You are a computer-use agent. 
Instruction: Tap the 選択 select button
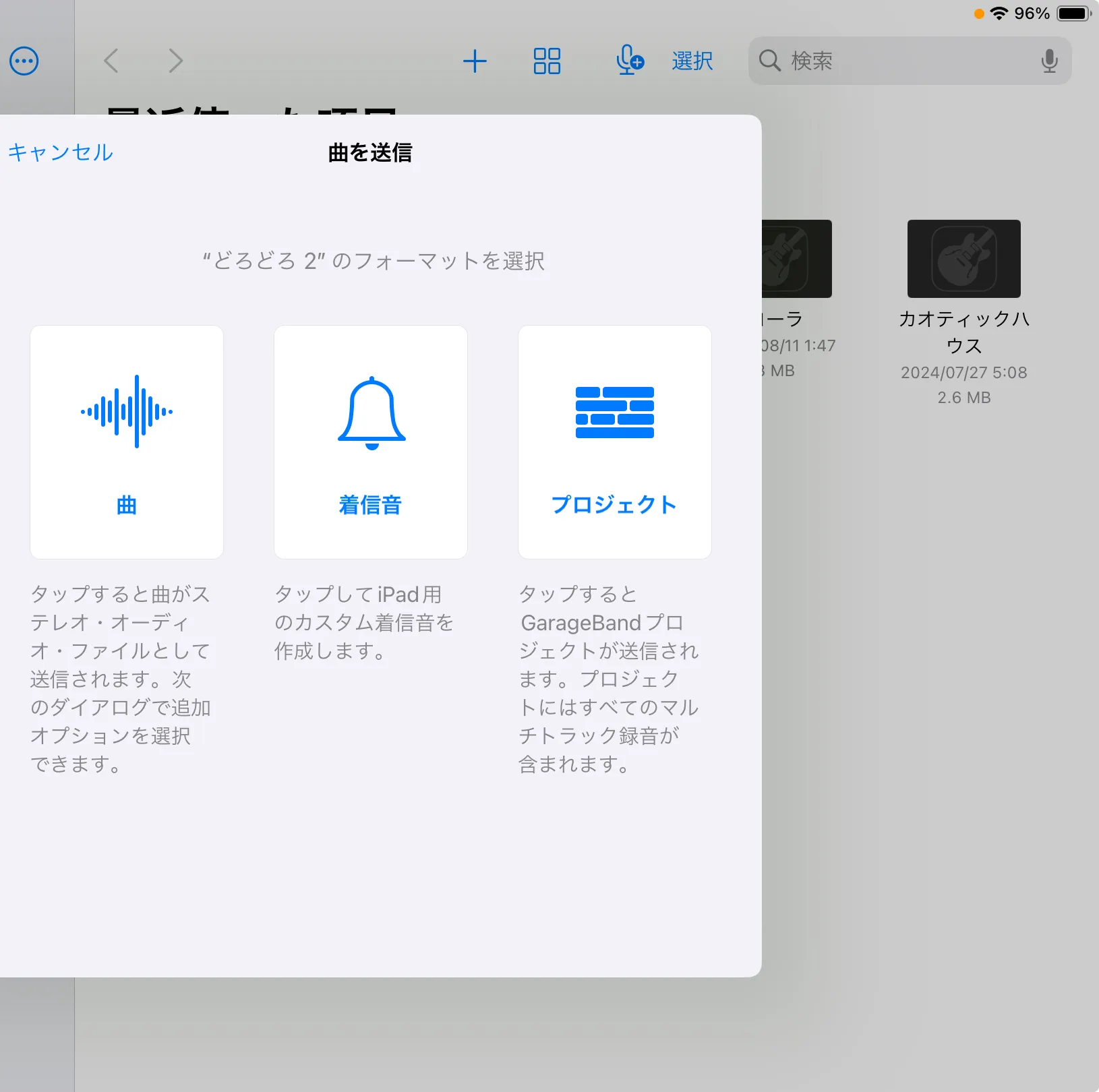(x=692, y=61)
